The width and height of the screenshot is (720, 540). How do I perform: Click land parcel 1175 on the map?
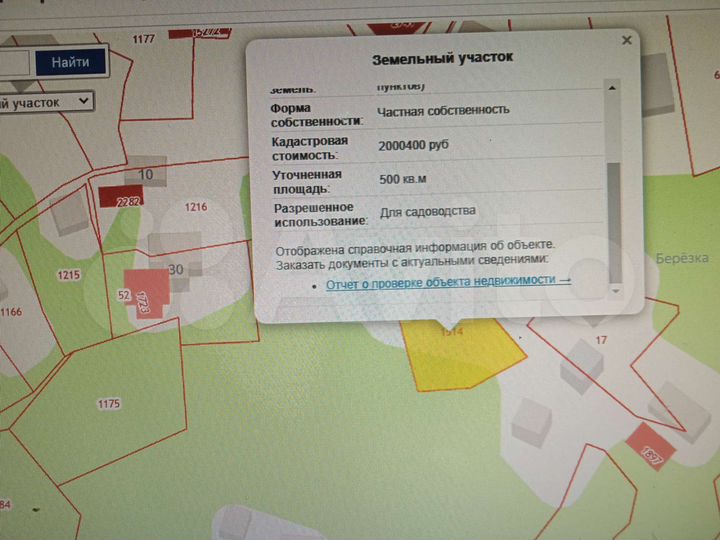click(x=108, y=403)
